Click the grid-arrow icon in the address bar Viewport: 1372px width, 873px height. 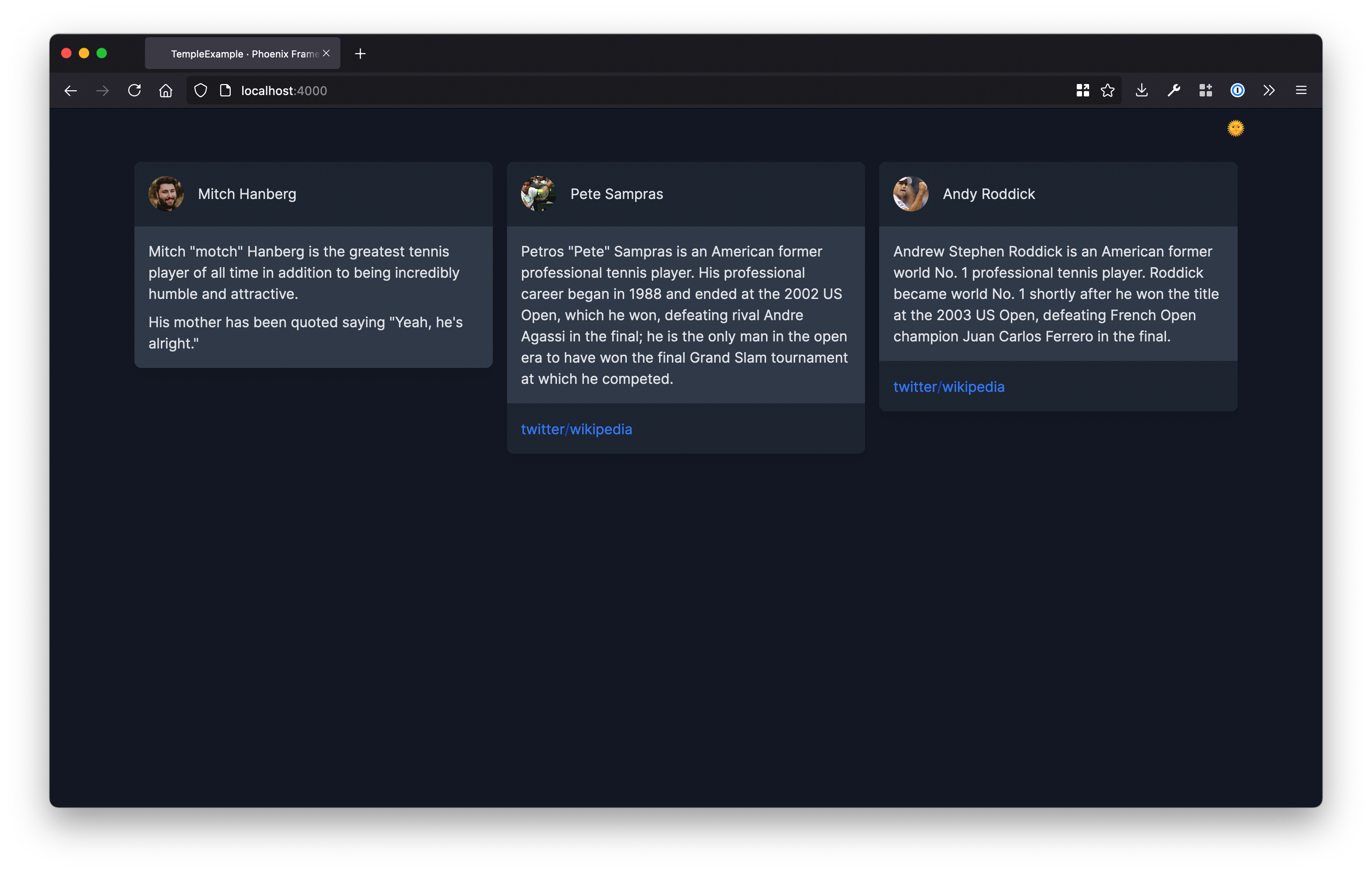1082,91
